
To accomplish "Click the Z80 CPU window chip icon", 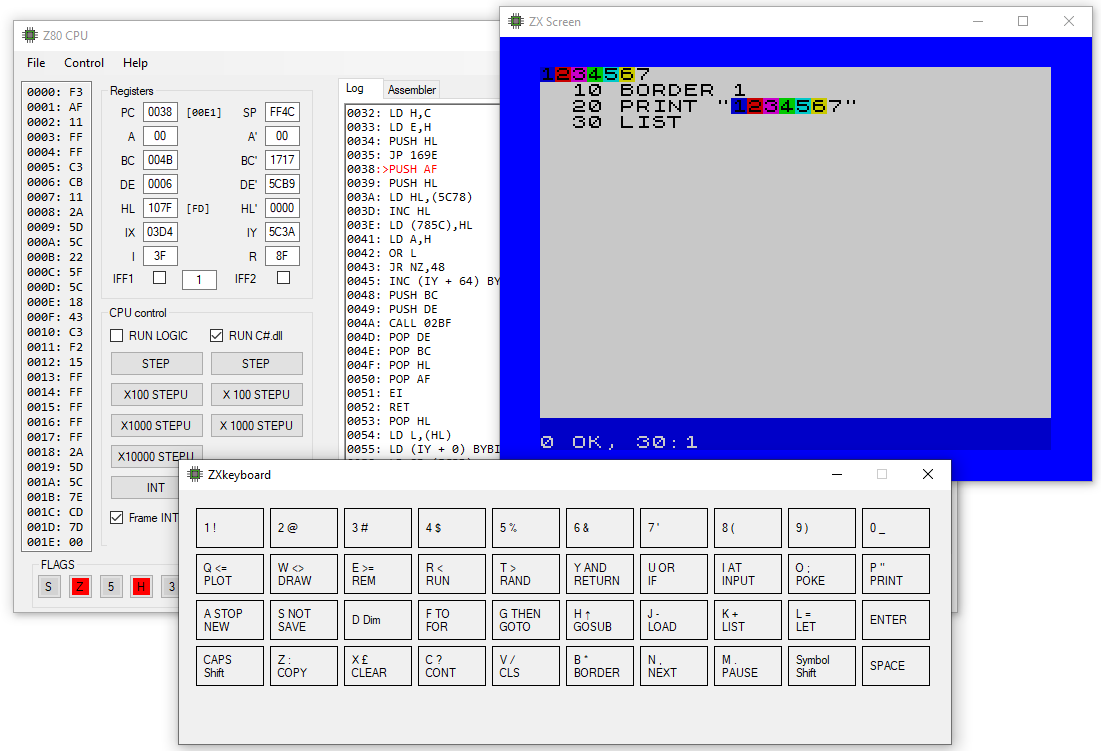I will coord(29,35).
